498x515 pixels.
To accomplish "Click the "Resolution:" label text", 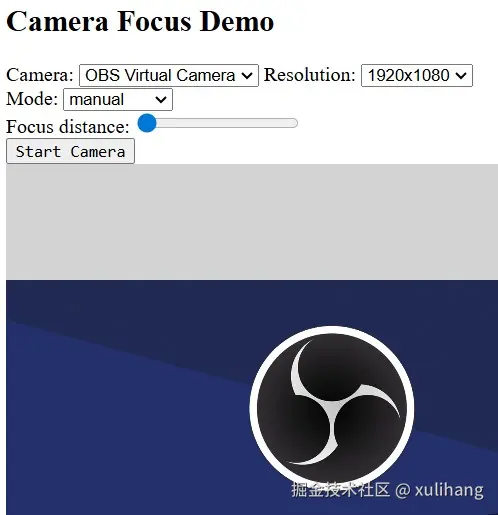I will point(310,75).
